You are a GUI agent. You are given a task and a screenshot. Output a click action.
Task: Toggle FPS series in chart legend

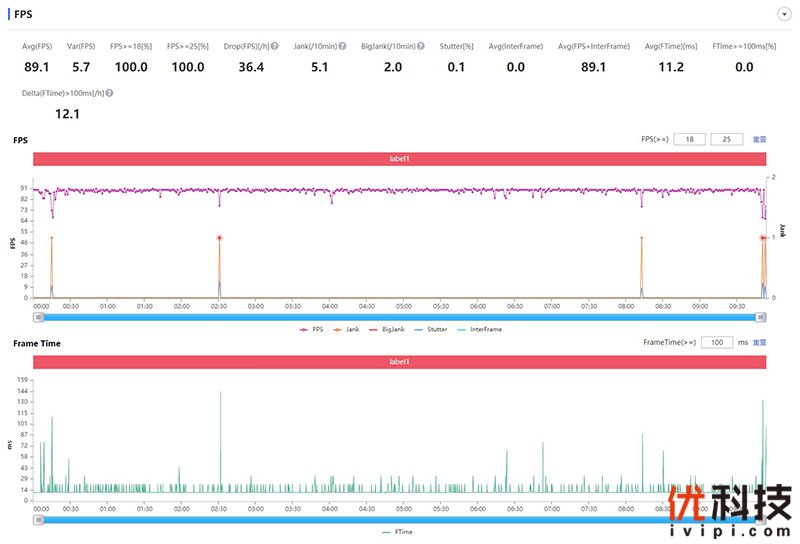tap(311, 329)
